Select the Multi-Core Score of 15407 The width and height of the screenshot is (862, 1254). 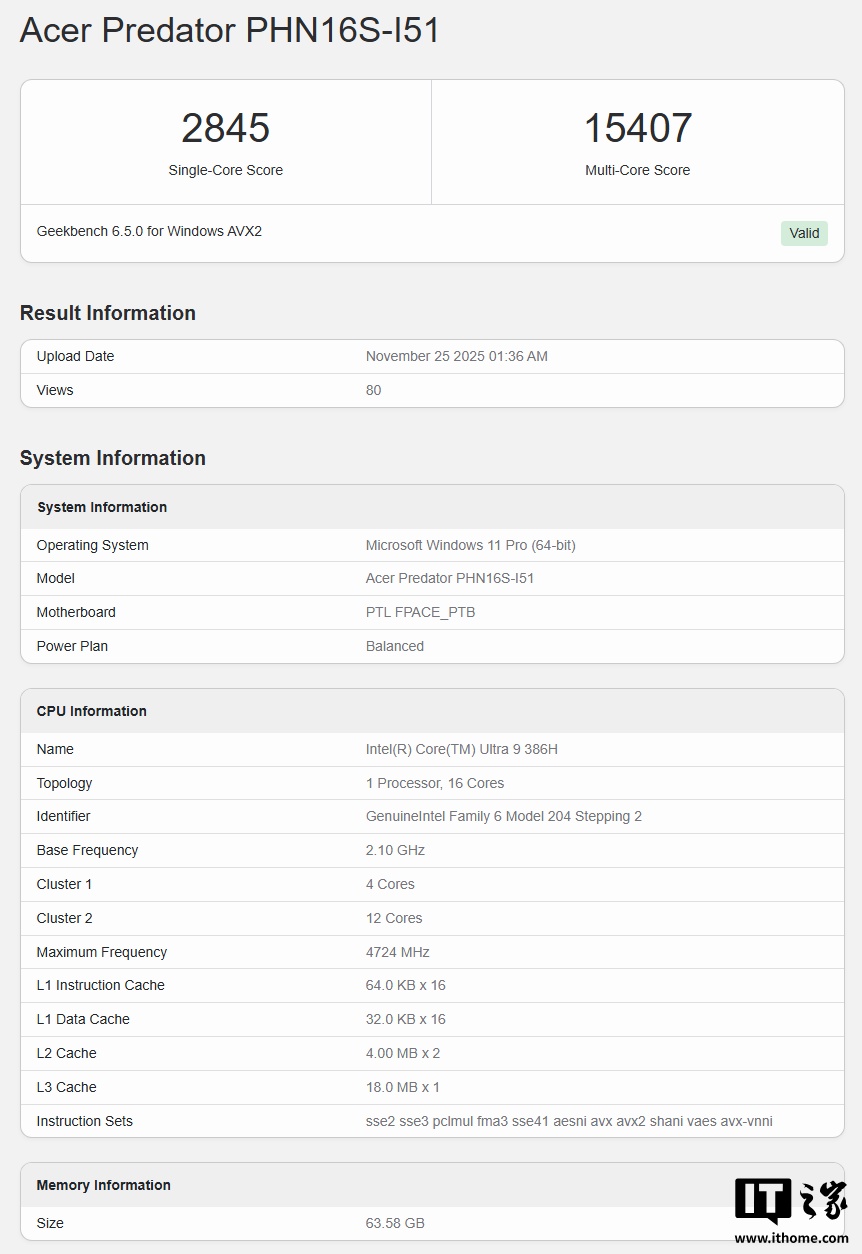637,127
